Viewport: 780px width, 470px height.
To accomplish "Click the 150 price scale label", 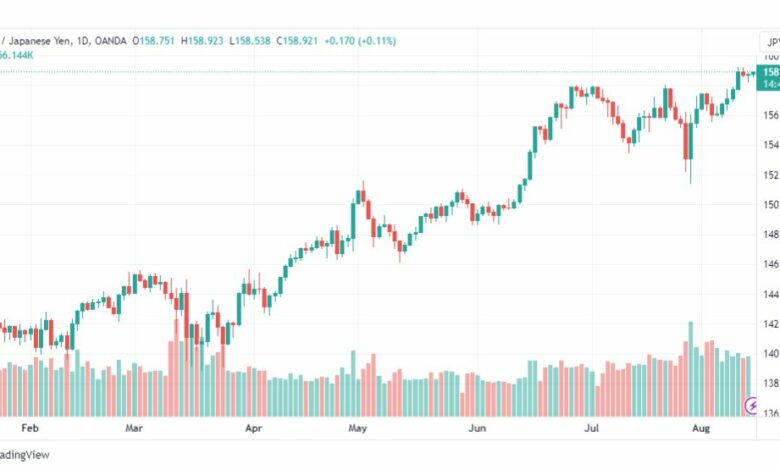I will pyautogui.click(x=772, y=204).
